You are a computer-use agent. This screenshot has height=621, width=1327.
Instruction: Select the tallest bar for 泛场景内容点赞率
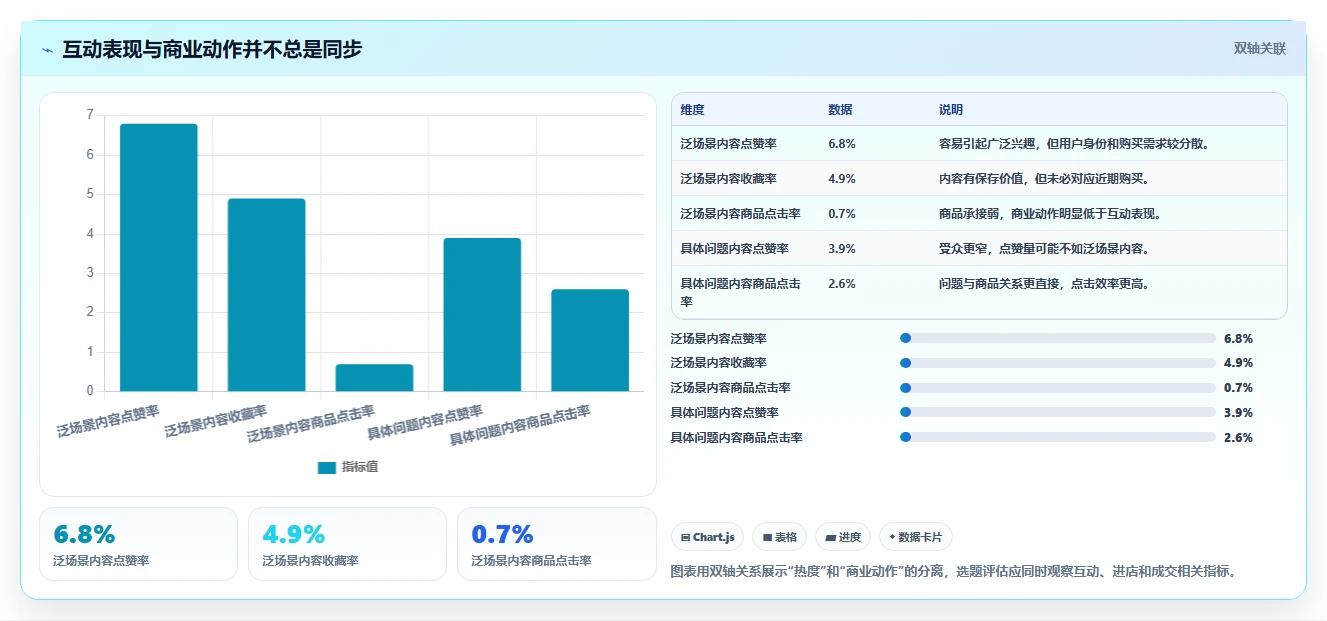159,257
